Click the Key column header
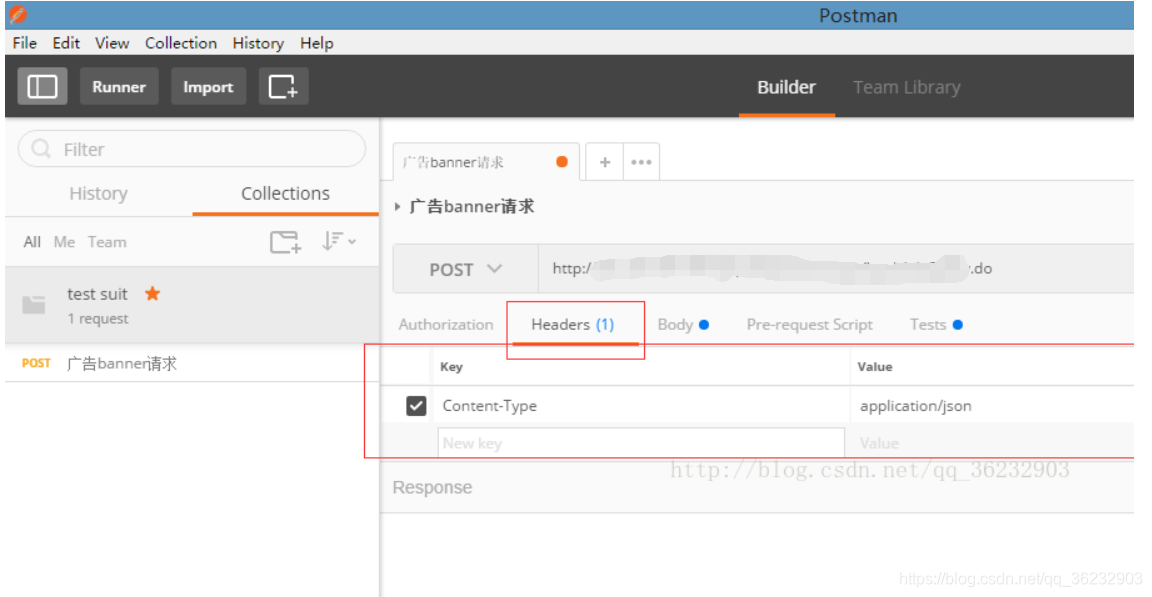 tap(451, 366)
